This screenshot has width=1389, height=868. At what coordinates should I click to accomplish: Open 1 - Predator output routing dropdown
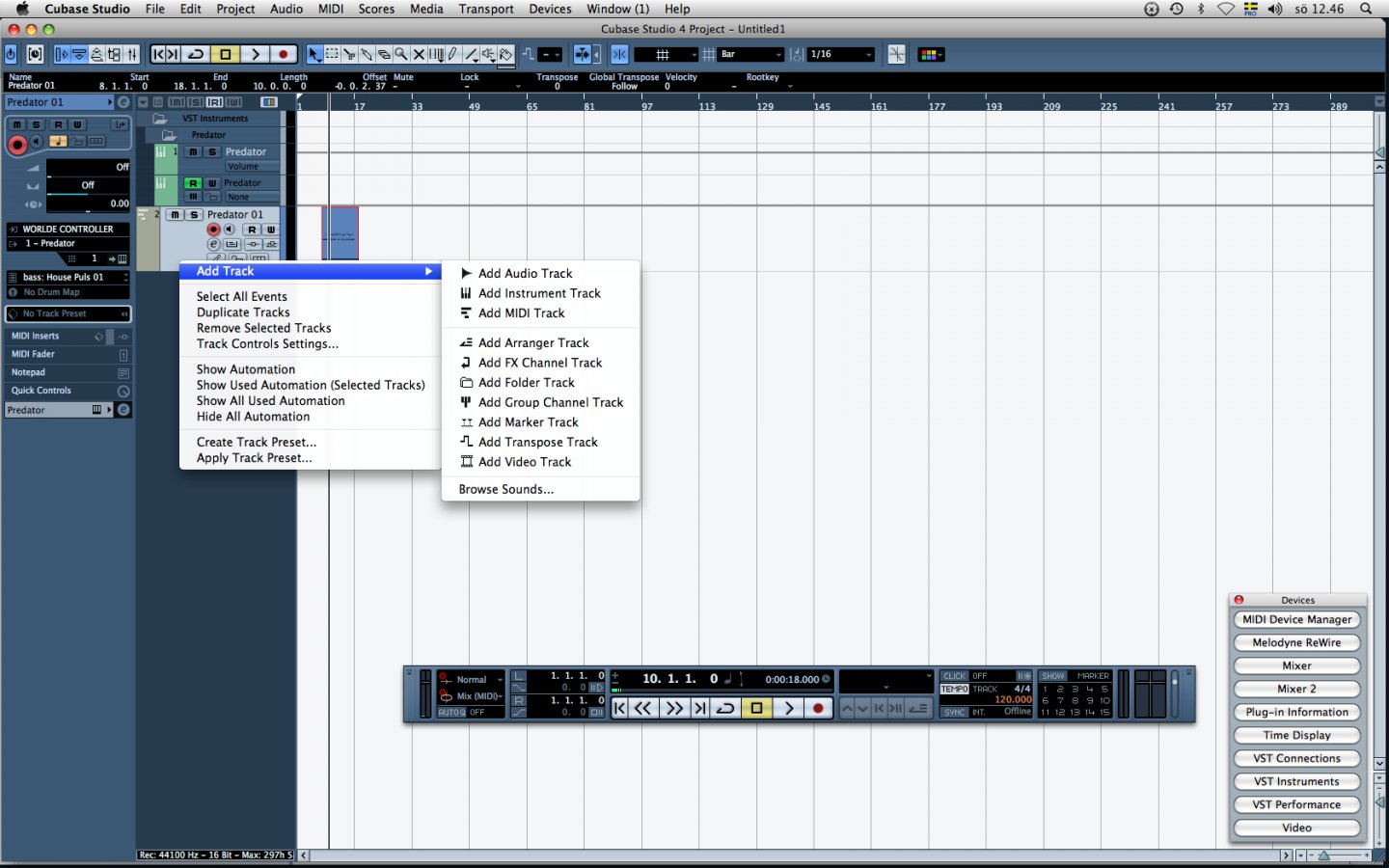coord(68,244)
